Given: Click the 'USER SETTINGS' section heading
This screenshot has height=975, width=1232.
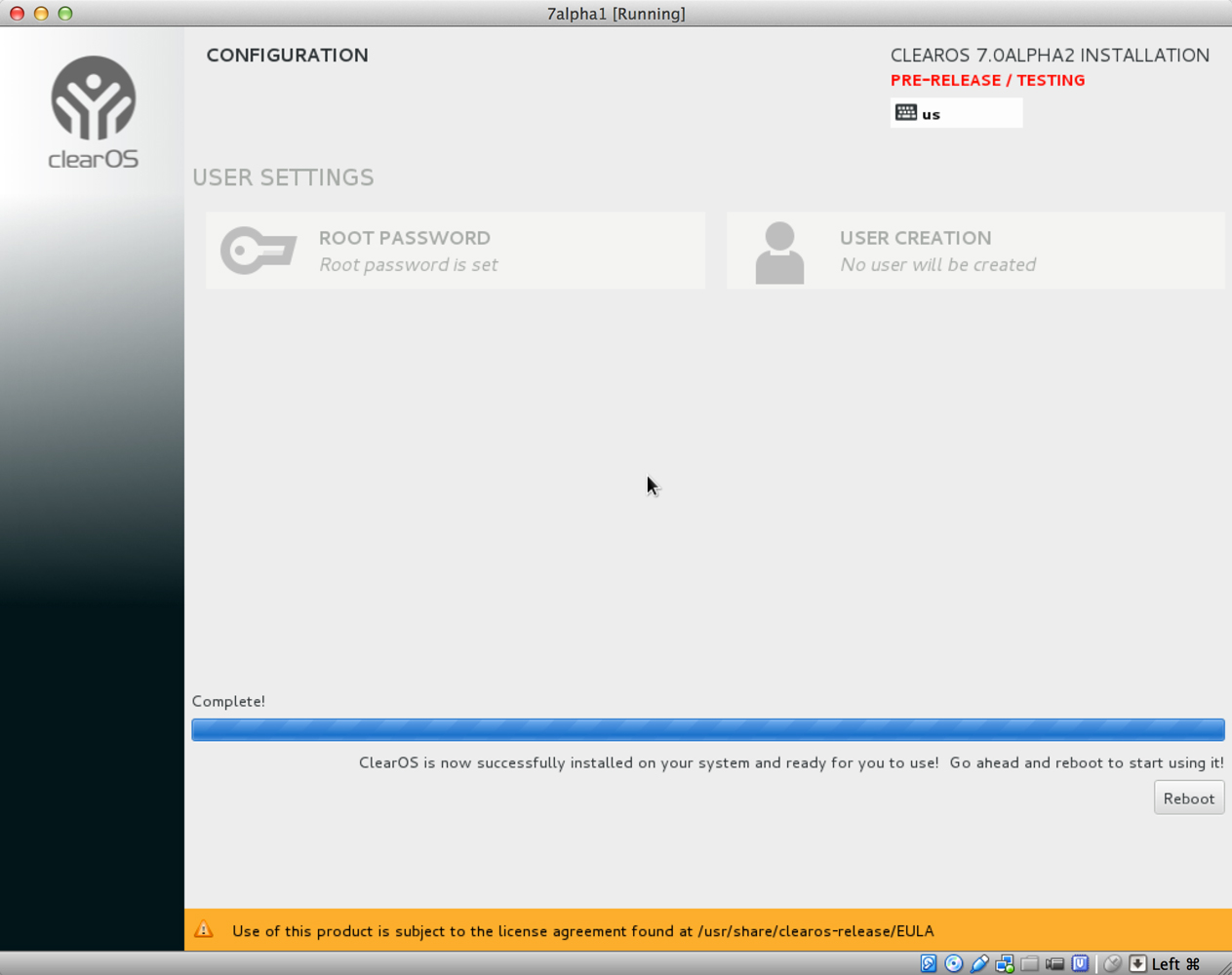Looking at the screenshot, I should [x=283, y=177].
